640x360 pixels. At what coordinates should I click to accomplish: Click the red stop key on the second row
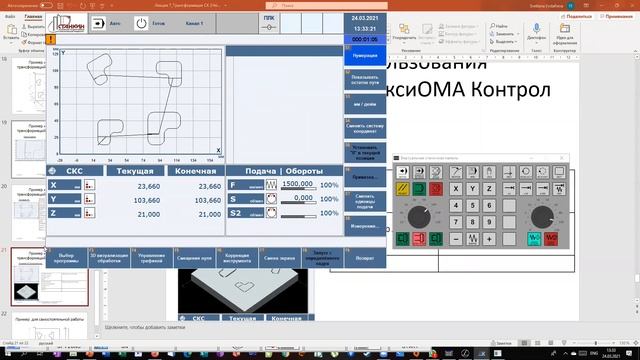[436, 189]
